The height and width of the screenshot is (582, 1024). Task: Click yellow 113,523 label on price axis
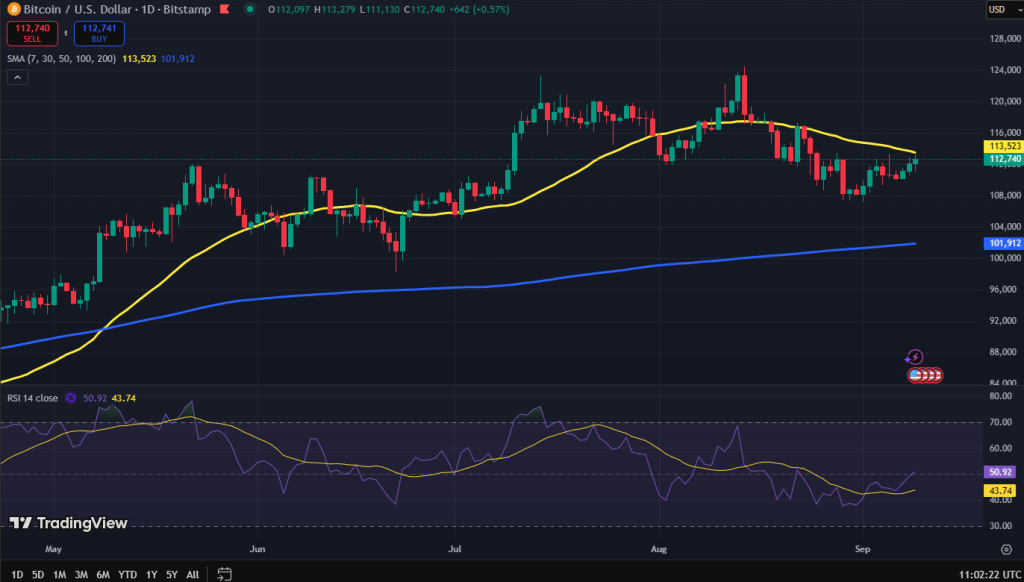tap(1002, 146)
